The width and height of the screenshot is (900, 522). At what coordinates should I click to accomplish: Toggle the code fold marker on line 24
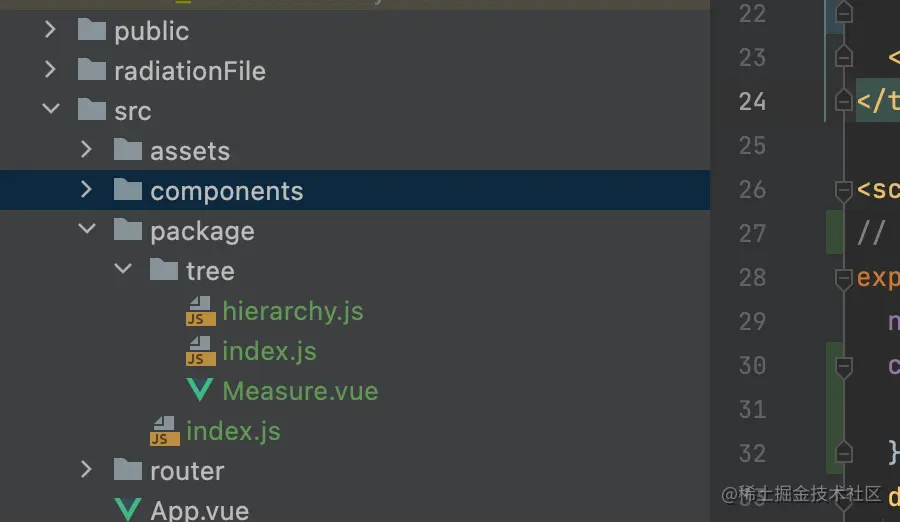coord(843,100)
